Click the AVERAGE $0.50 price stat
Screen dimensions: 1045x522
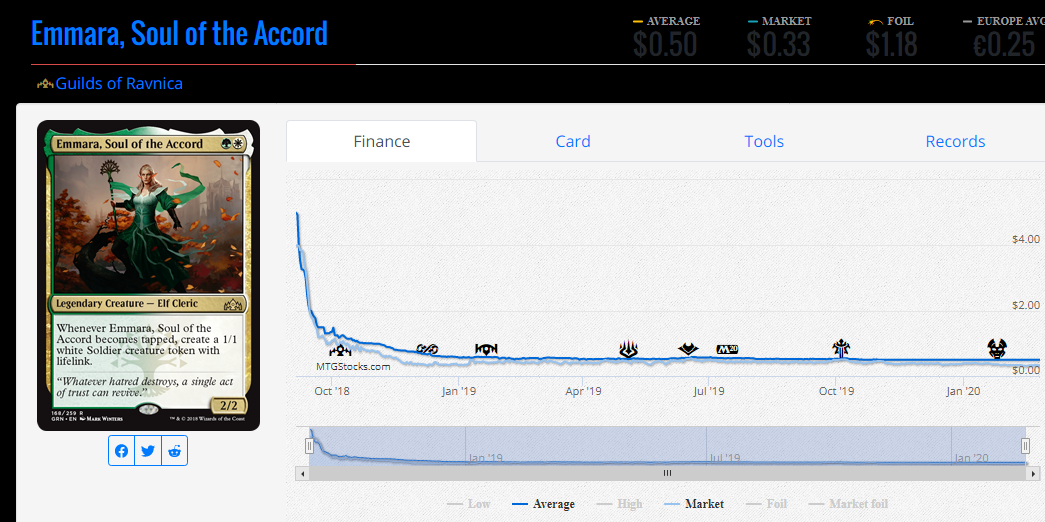[666, 37]
